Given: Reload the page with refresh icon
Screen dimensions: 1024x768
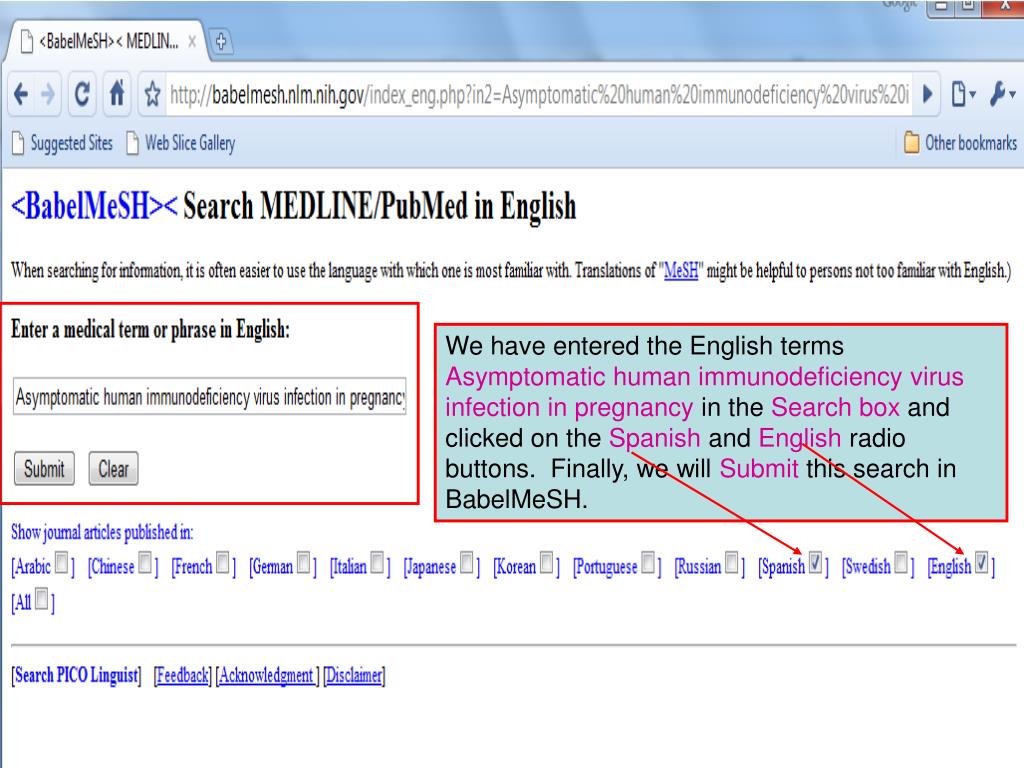Looking at the screenshot, I should [x=82, y=95].
